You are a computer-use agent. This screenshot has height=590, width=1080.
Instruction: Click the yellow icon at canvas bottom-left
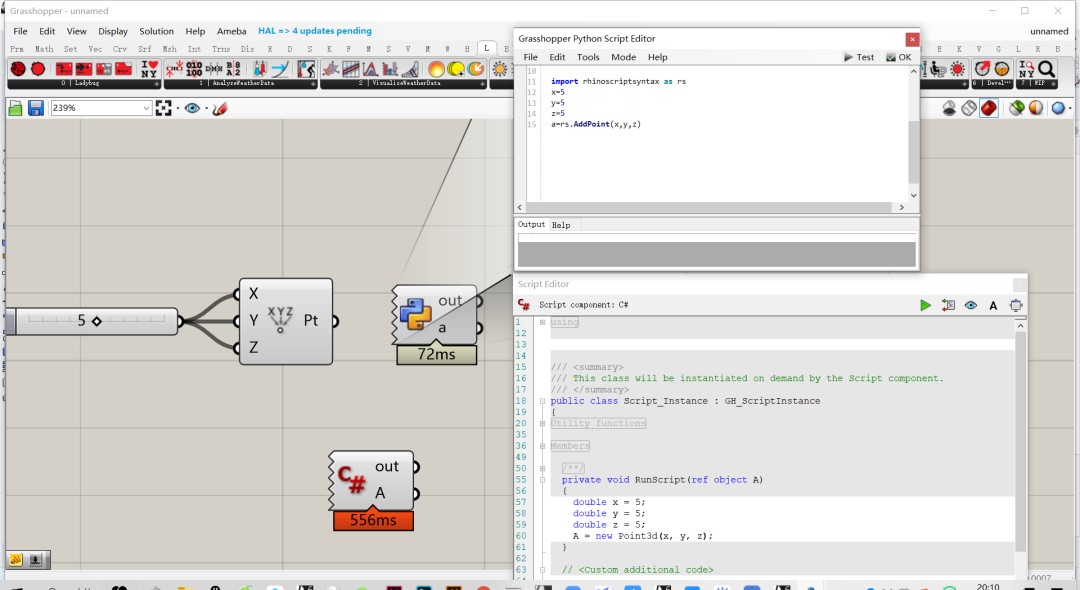point(17,560)
